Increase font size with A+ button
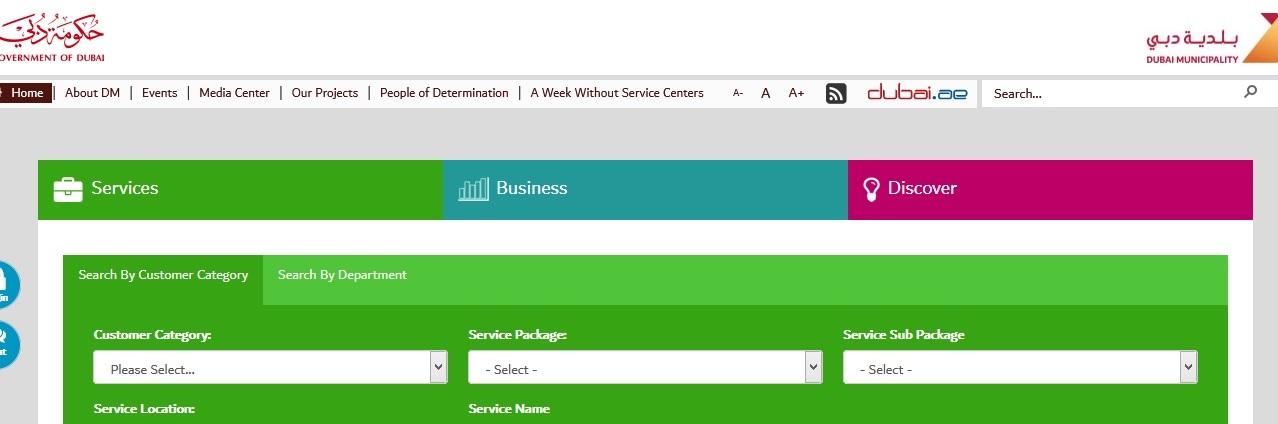 [x=796, y=93]
